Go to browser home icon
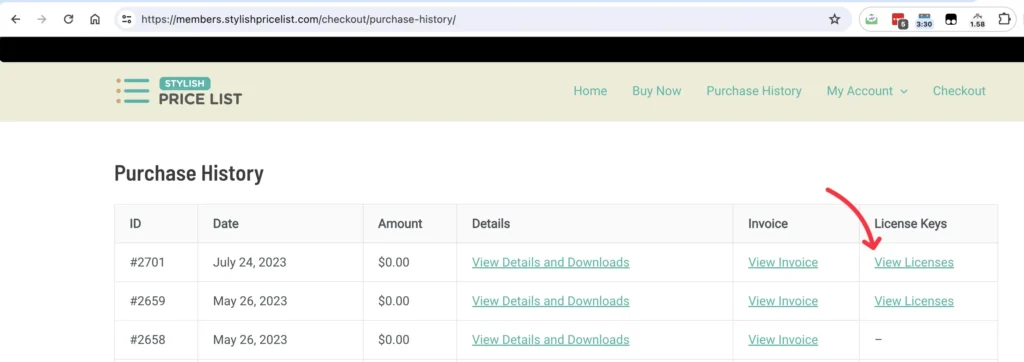The image size is (1024, 362). click(95, 20)
